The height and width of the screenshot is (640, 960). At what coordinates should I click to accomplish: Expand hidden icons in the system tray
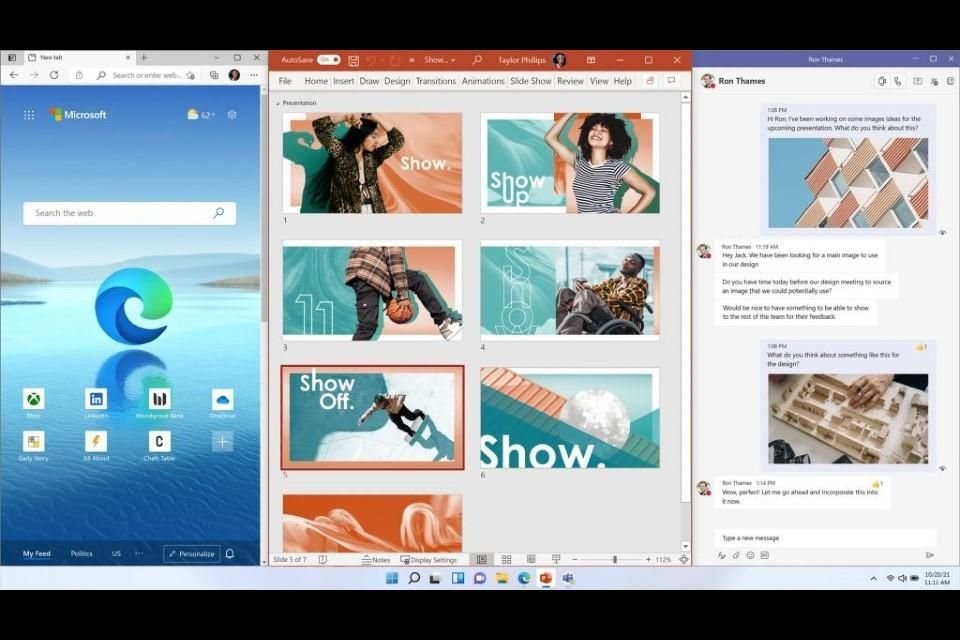pyautogui.click(x=873, y=578)
